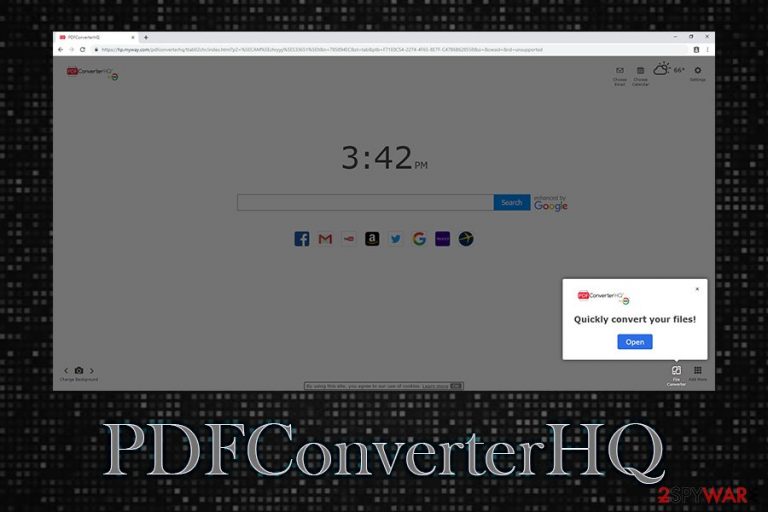768x512 pixels.
Task: Close the PDFConverterHQ browser tab
Action: tap(133, 37)
